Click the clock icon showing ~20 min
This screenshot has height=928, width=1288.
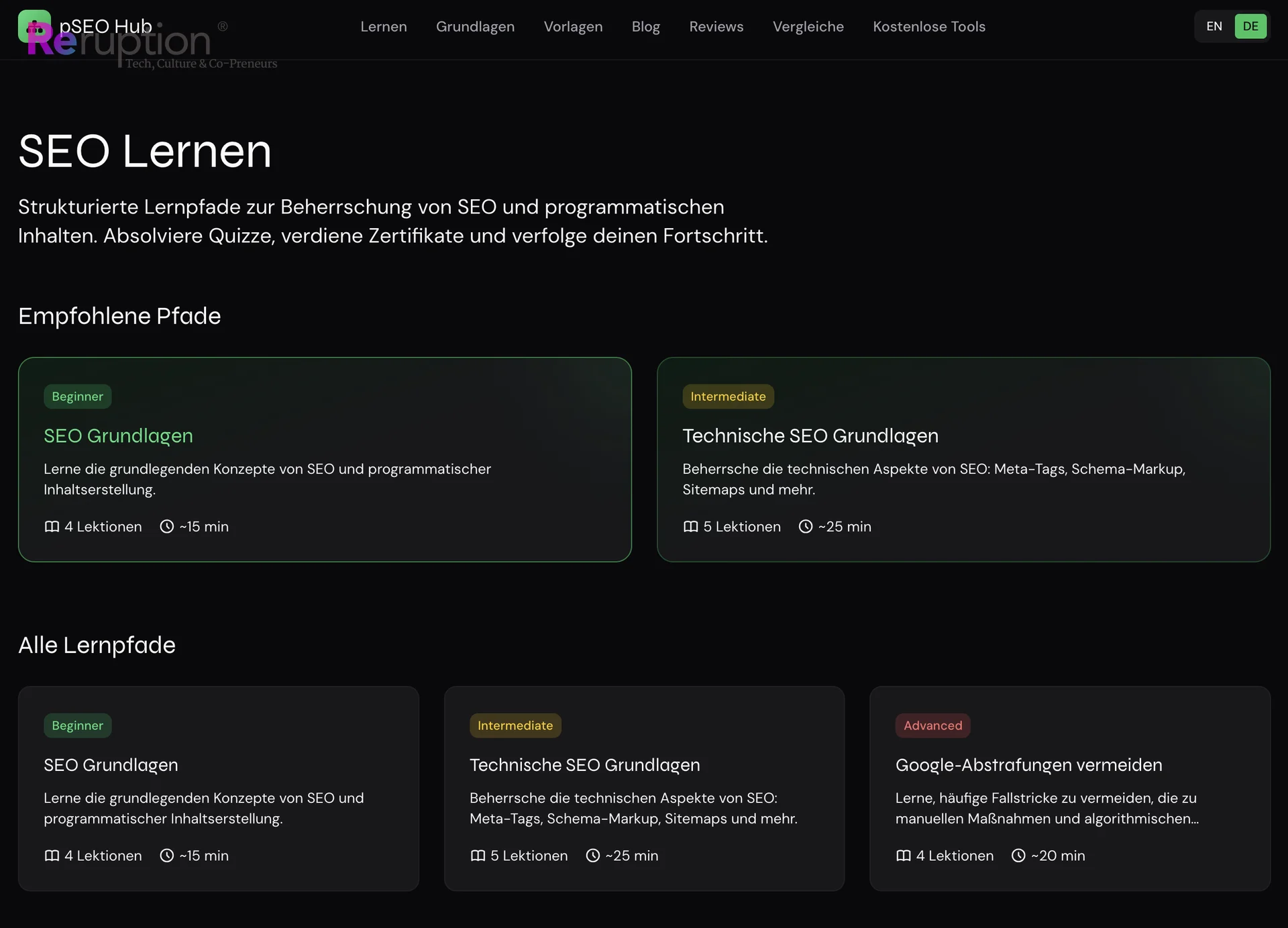point(1018,856)
